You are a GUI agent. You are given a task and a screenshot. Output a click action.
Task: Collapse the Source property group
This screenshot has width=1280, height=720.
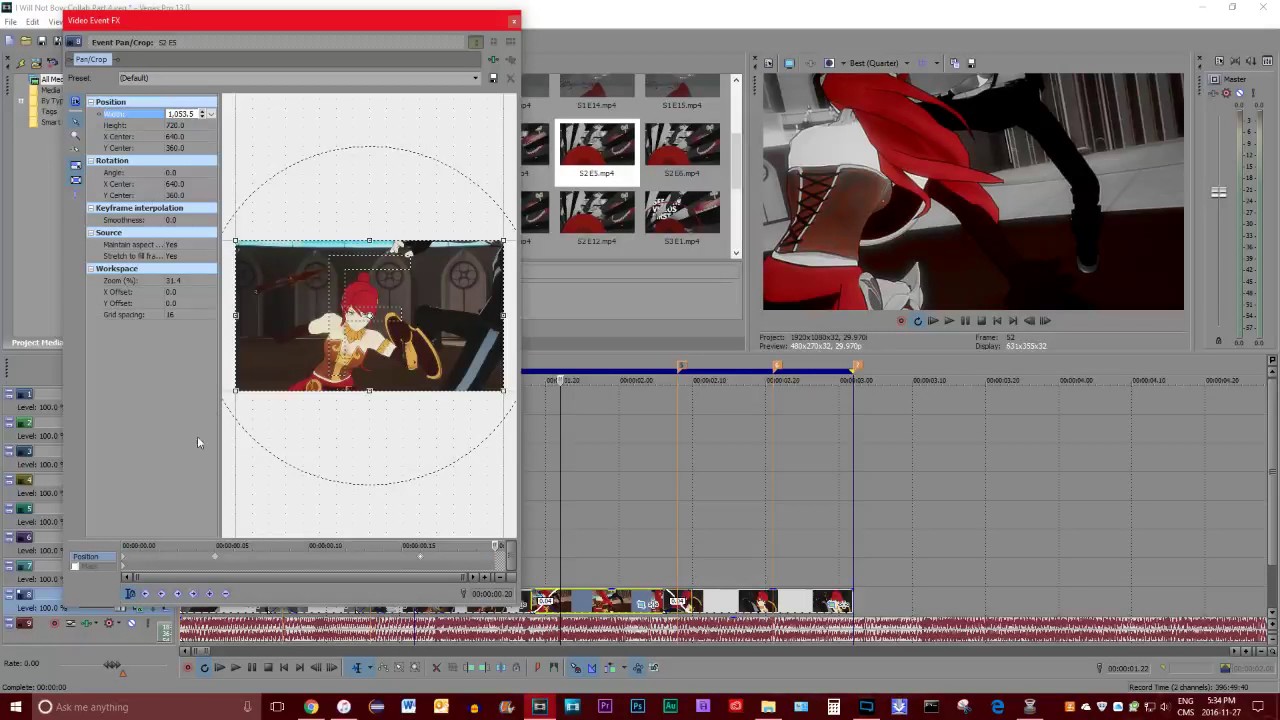91,233
